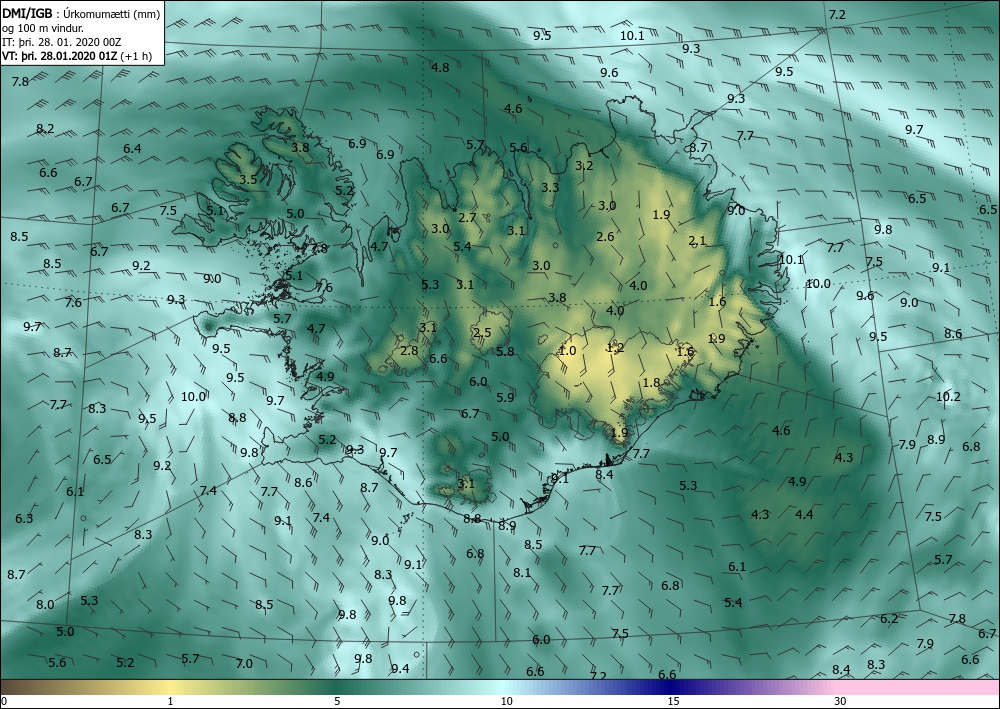This screenshot has width=1000, height=709.
Task: Click the map value 2.5
Action: coord(482,332)
